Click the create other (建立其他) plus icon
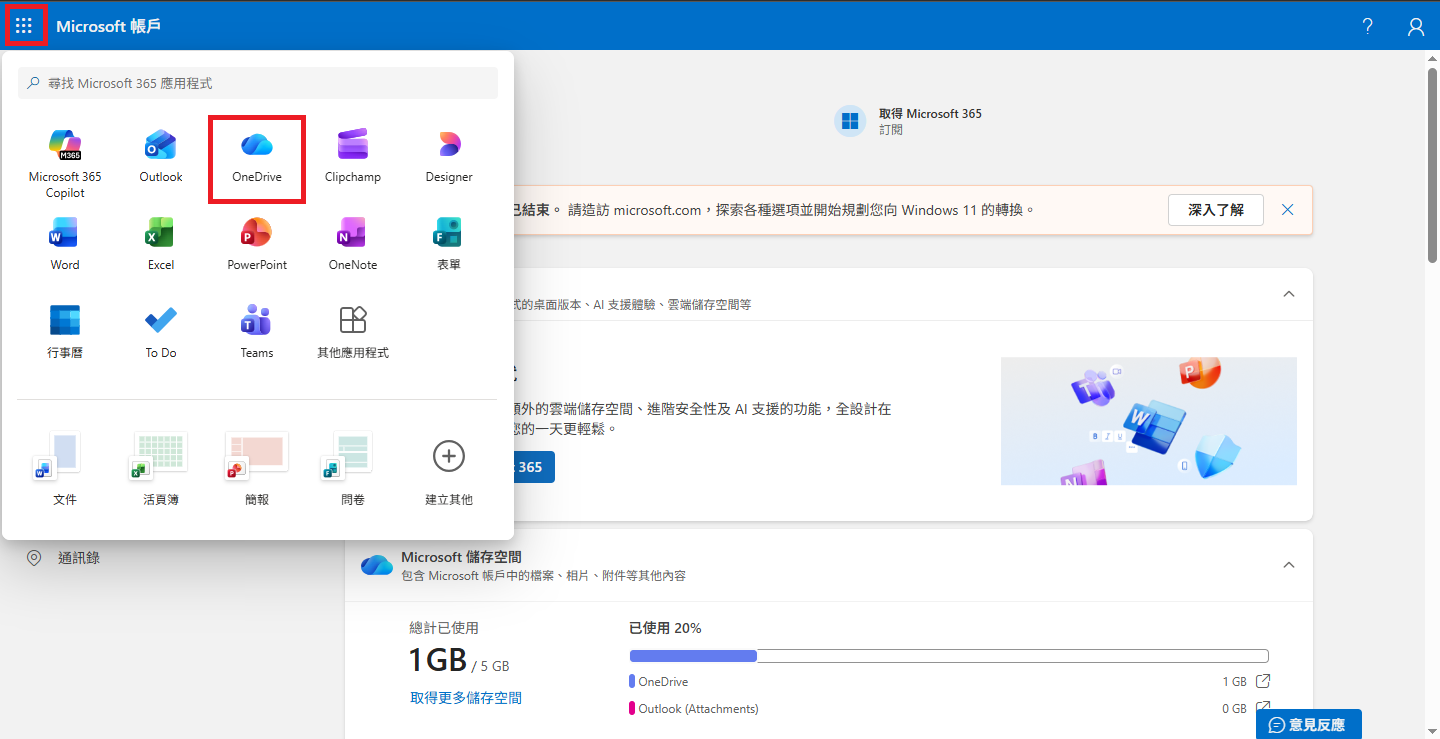This screenshot has width=1440, height=739. 449,457
